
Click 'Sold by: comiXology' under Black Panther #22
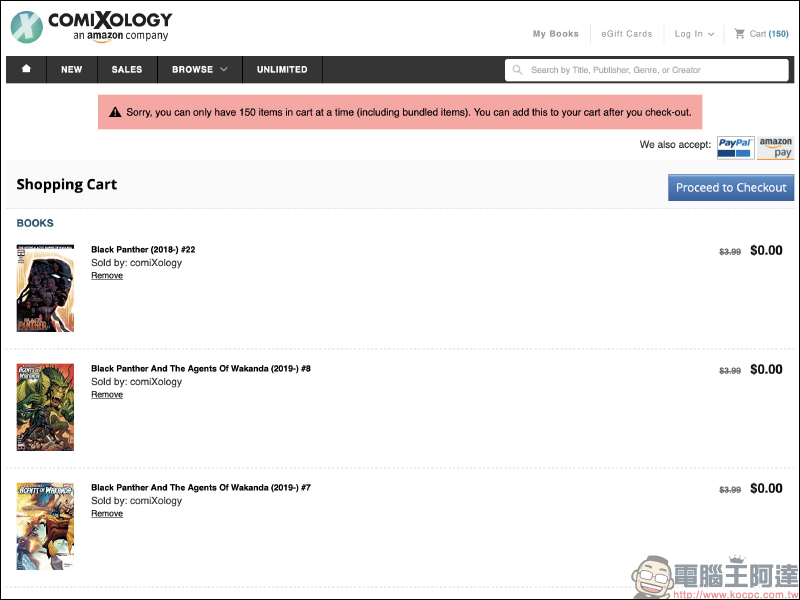point(136,263)
